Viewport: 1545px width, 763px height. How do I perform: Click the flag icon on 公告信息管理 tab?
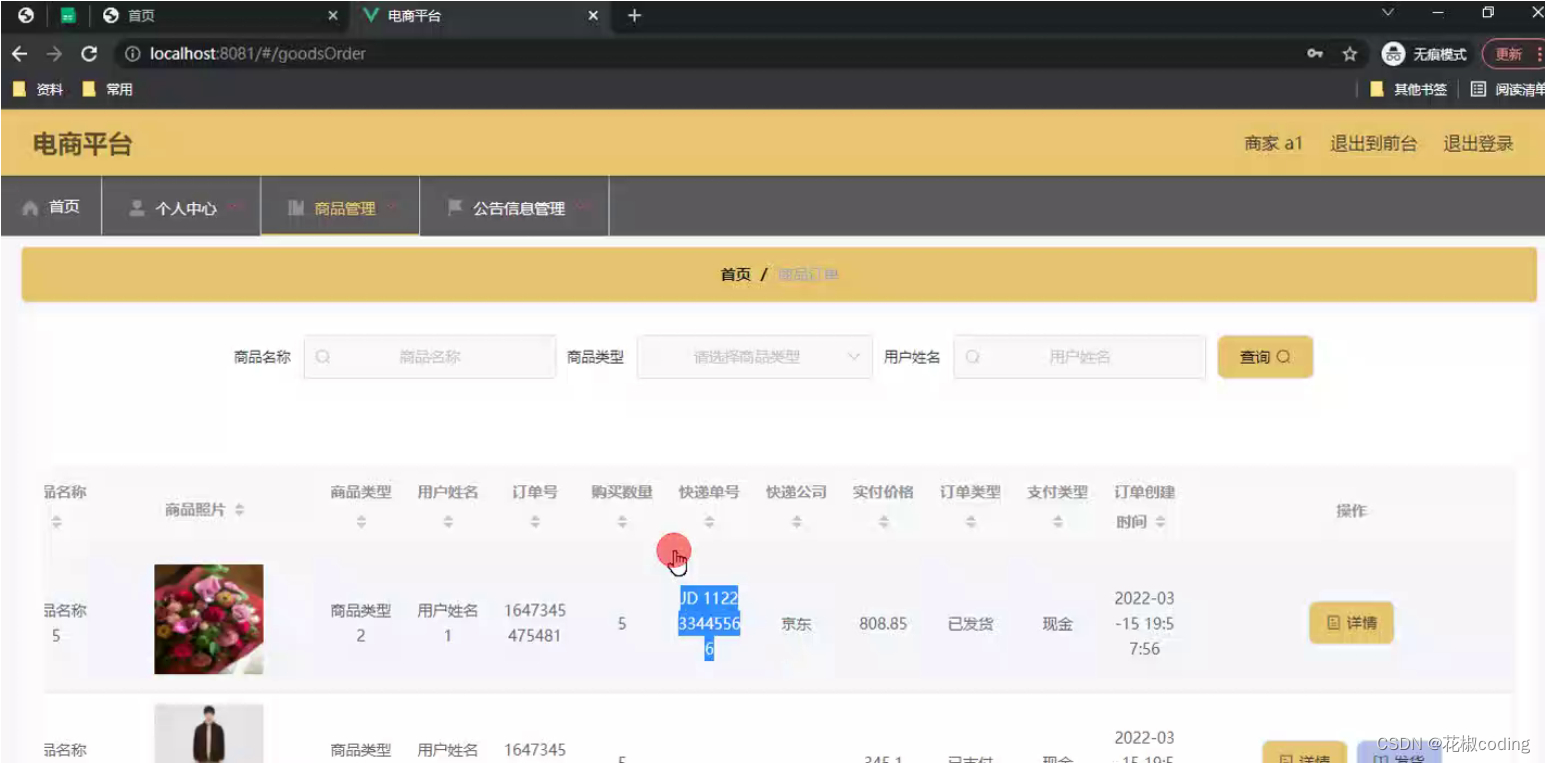click(x=454, y=208)
